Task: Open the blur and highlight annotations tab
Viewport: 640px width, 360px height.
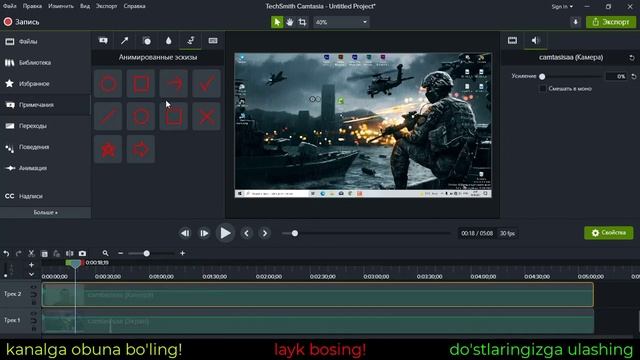Action: pos(169,40)
